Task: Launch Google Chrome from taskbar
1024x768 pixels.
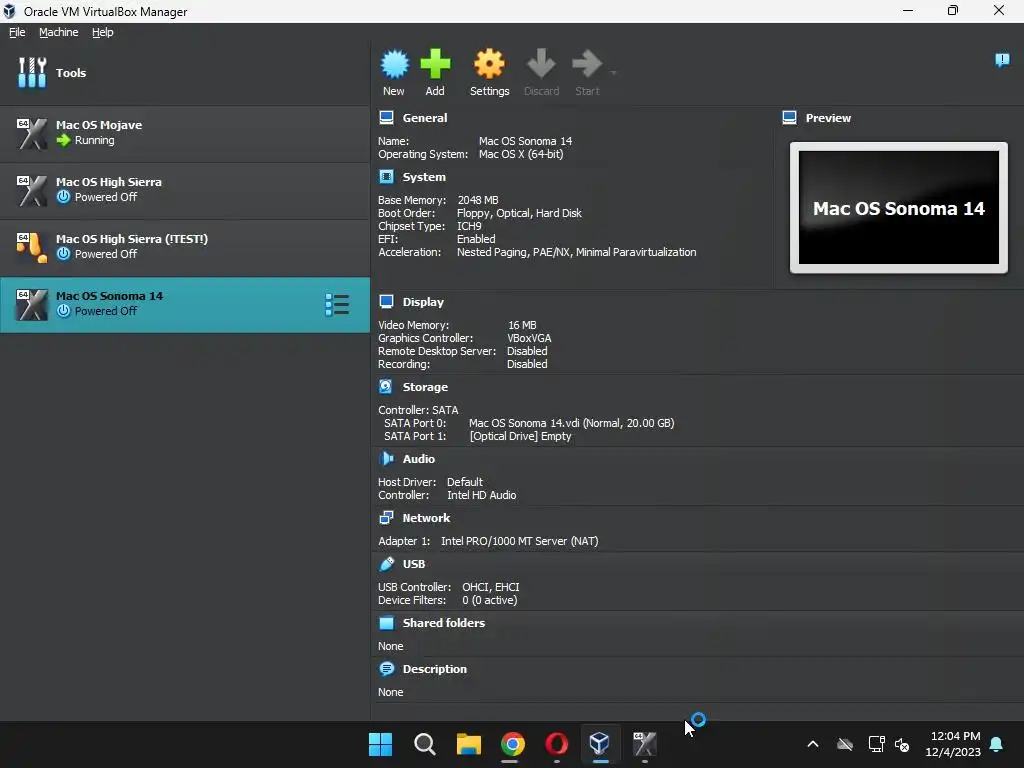Action: (513, 744)
